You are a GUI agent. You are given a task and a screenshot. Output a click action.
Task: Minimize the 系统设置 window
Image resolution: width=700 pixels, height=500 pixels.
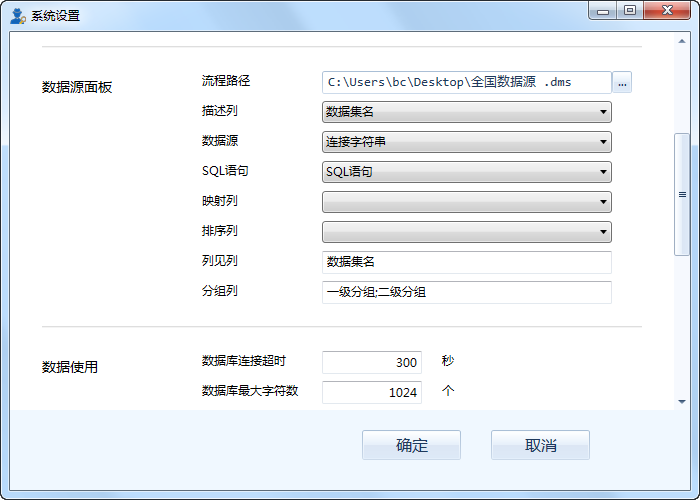click(603, 11)
